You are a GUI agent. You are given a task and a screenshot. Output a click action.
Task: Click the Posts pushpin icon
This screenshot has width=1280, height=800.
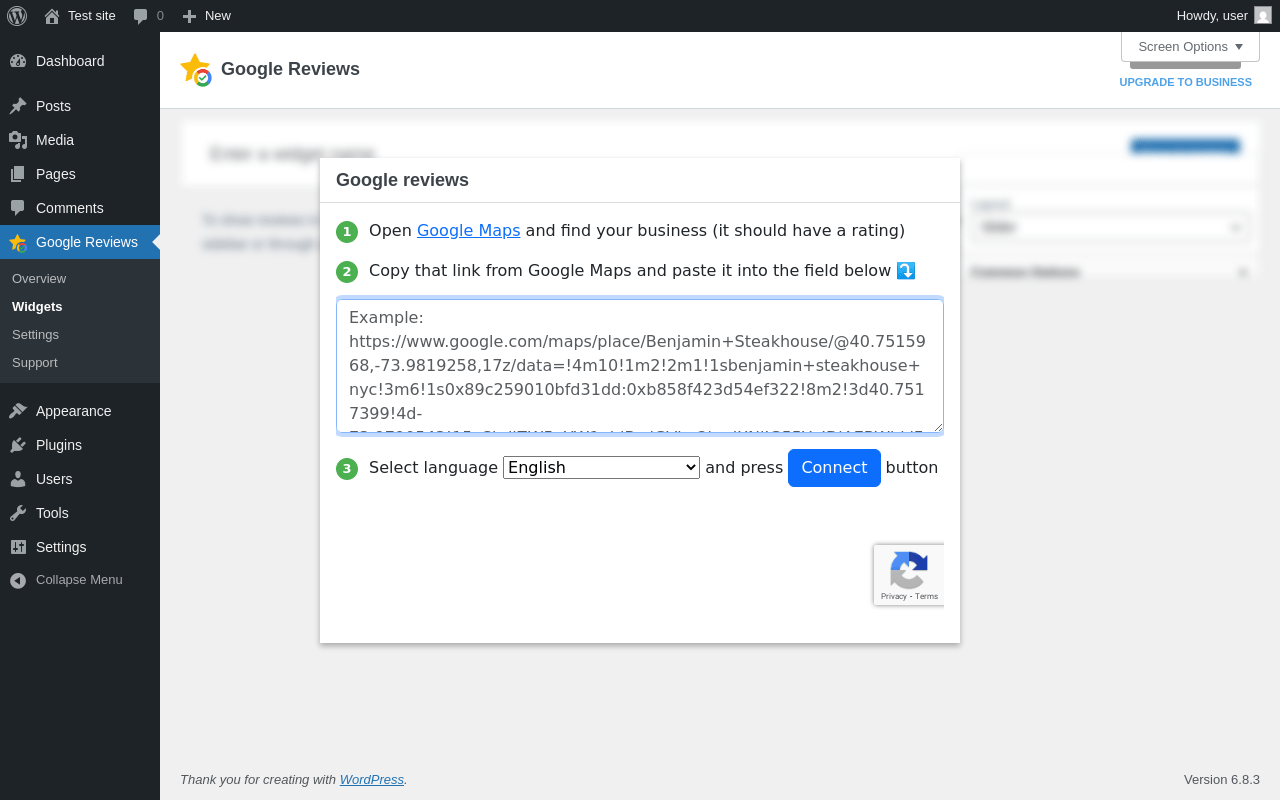click(18, 106)
